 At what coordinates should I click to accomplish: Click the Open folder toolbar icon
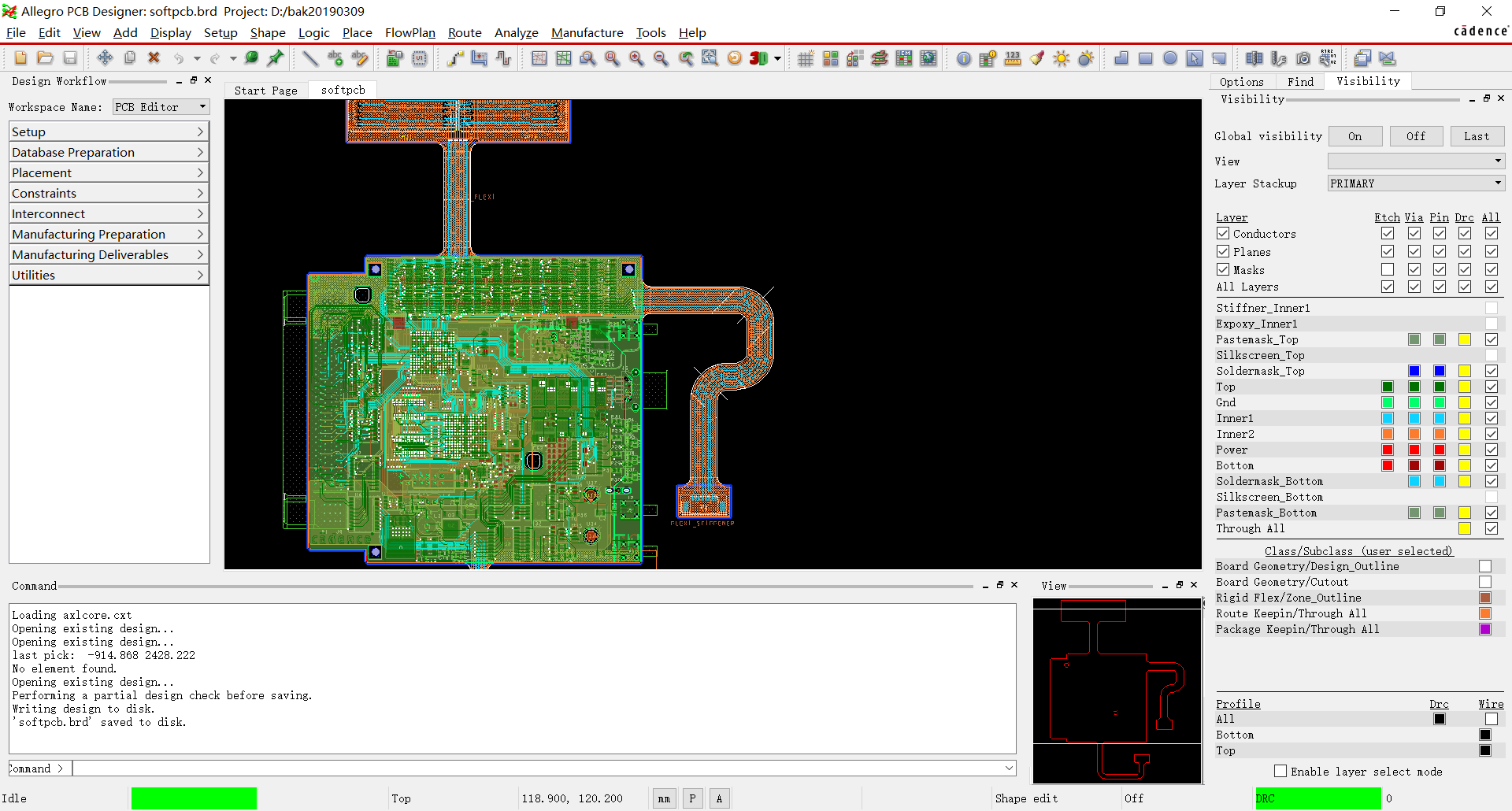click(x=46, y=57)
